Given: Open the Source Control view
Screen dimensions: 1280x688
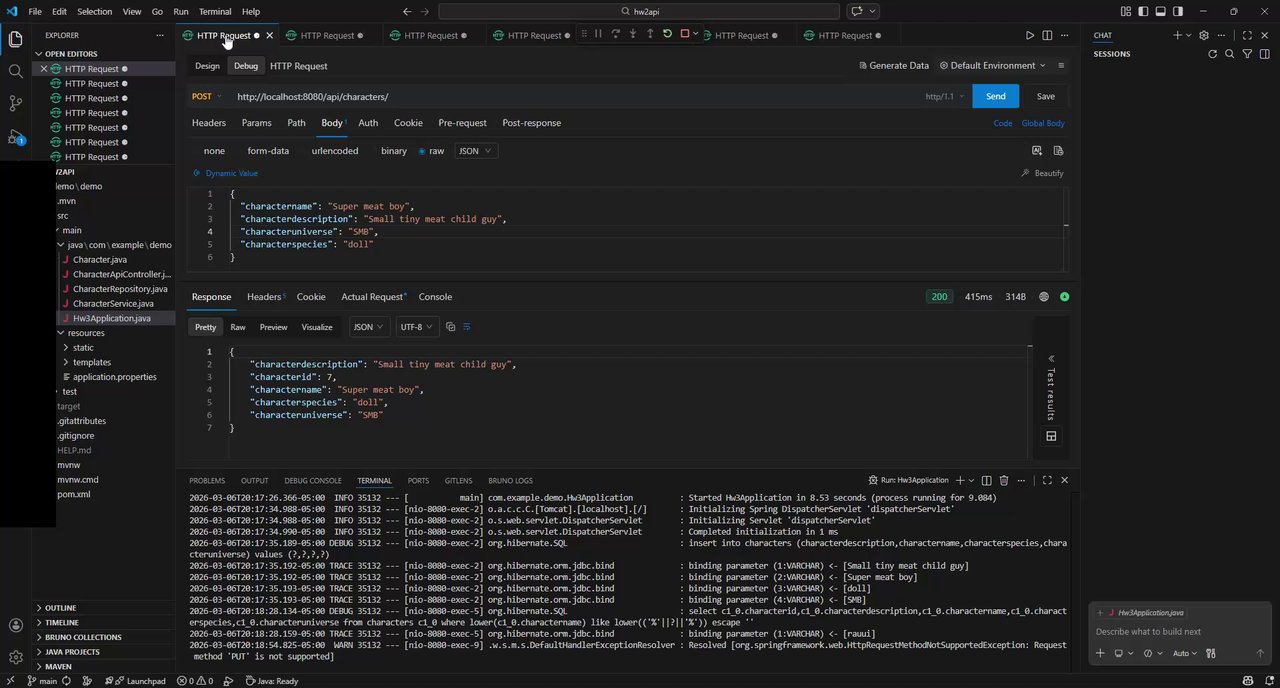Looking at the screenshot, I should [15, 103].
